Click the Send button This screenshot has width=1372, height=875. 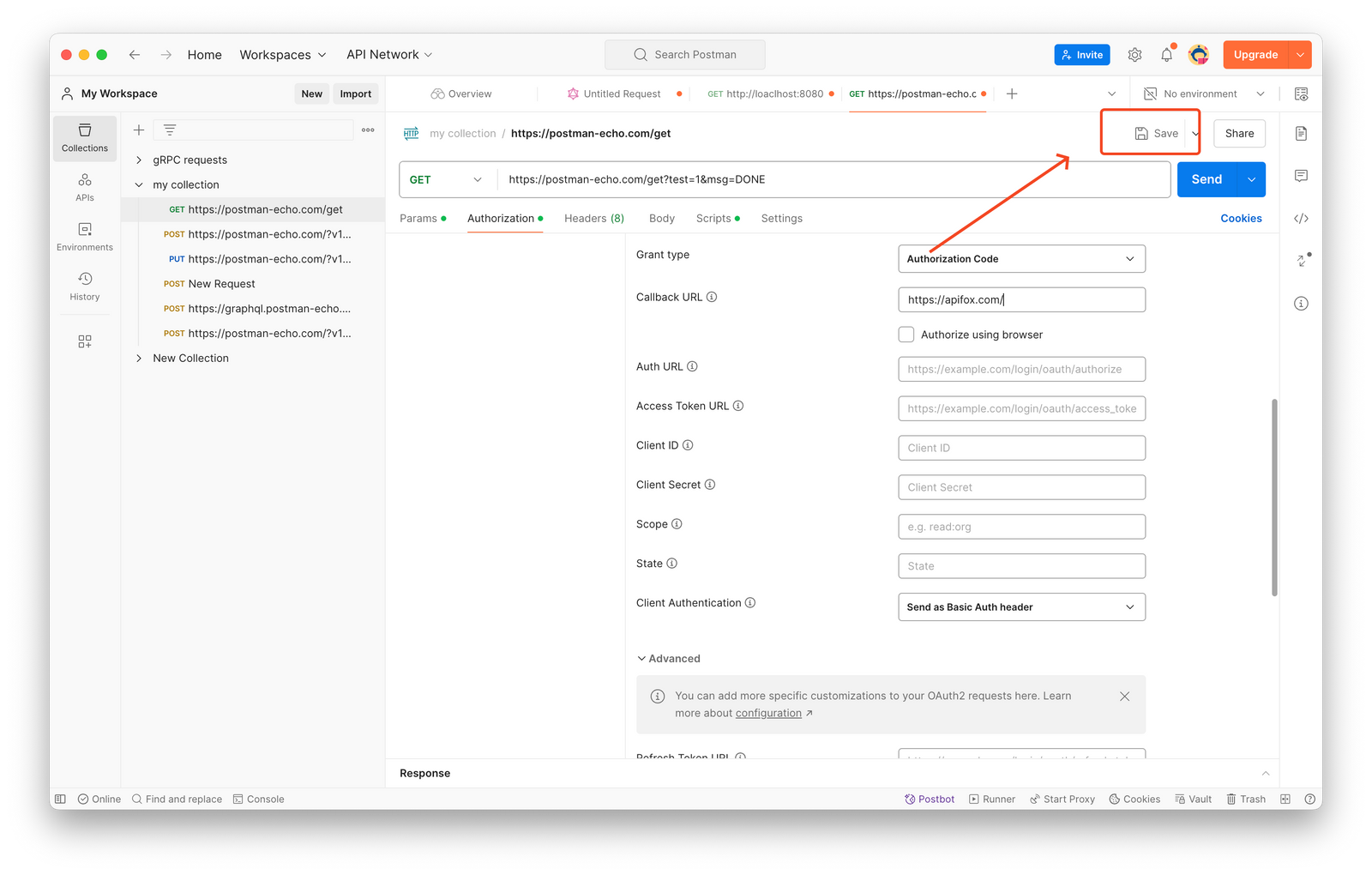(x=1206, y=180)
